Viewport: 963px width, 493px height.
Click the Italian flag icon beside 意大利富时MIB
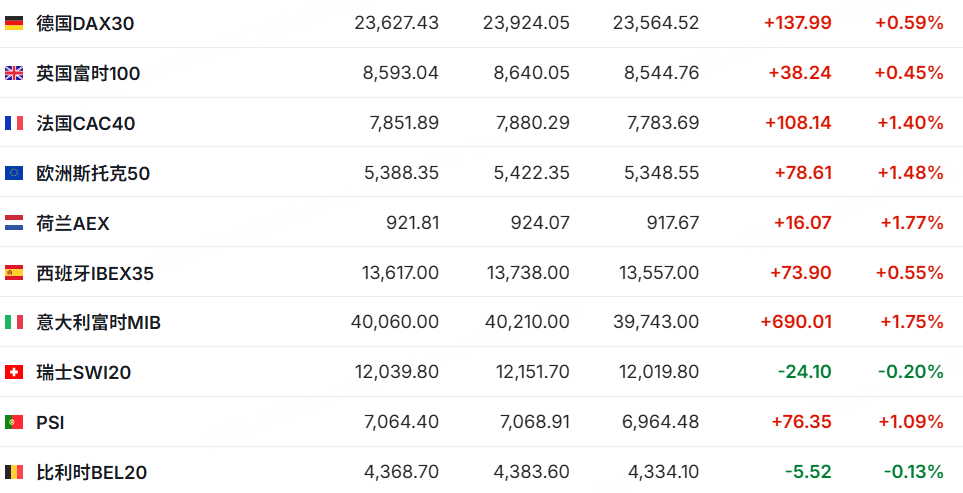pos(14,322)
